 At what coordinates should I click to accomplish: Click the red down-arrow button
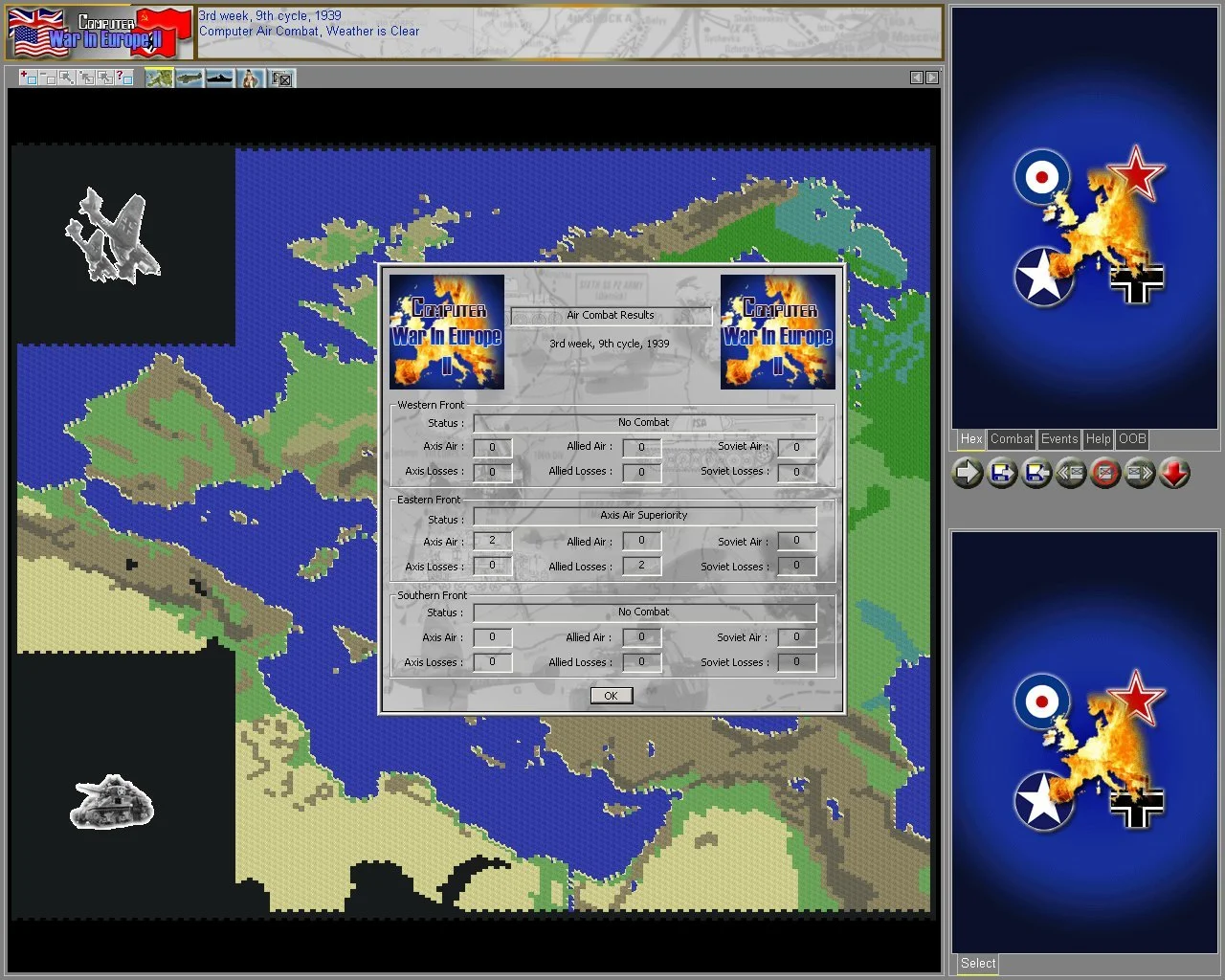click(x=1174, y=473)
